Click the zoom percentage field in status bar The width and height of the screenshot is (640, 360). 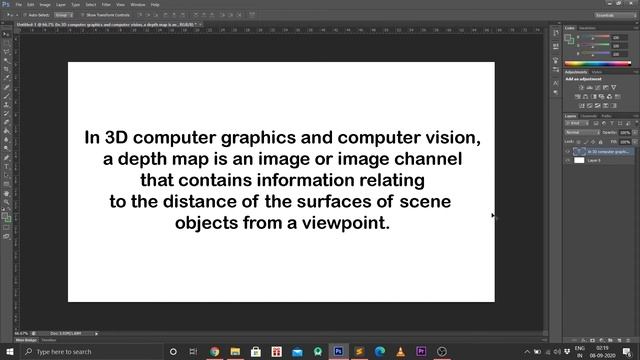point(21,334)
